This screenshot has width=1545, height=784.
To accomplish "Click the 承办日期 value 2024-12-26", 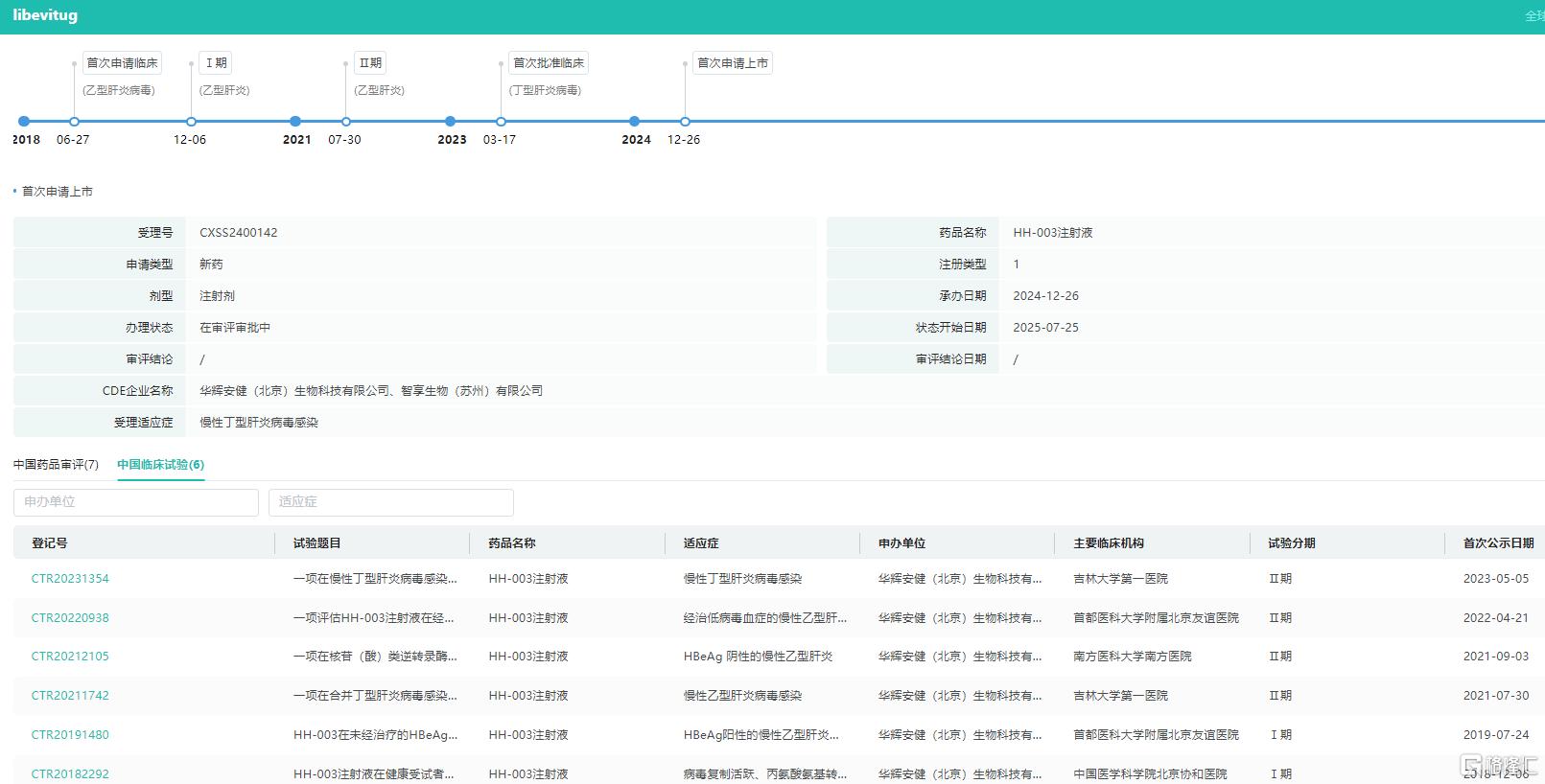I will click(x=1046, y=296).
